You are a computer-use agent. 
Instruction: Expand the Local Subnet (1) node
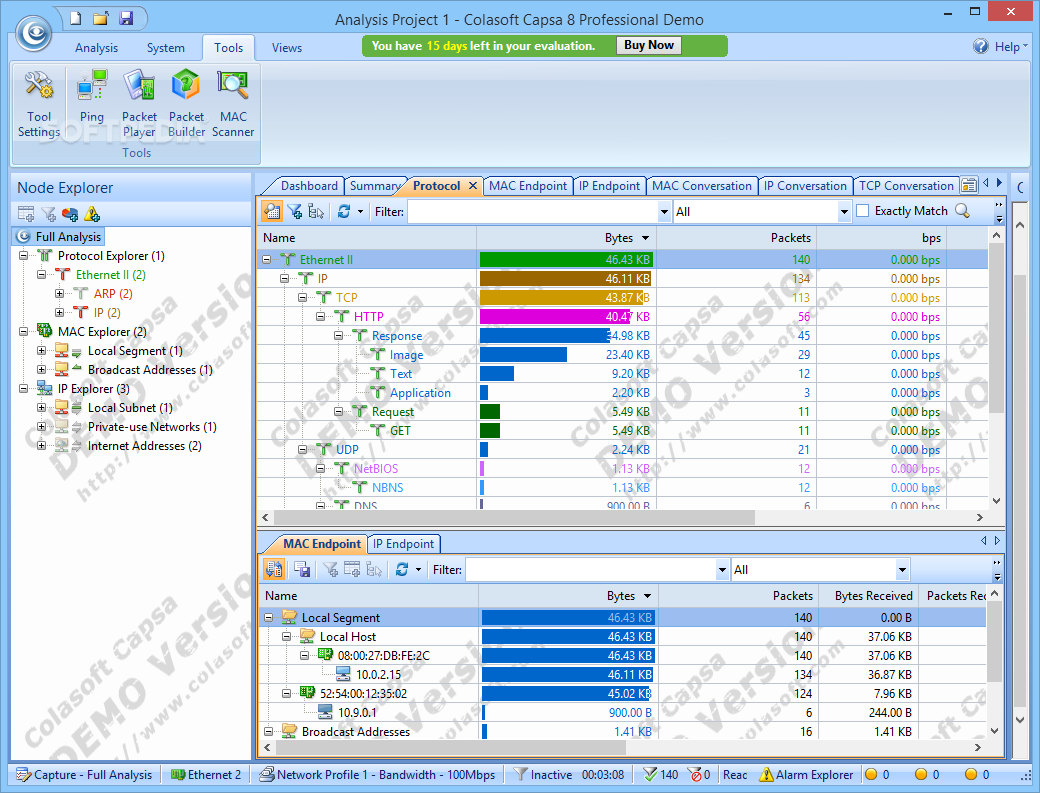click(42, 408)
